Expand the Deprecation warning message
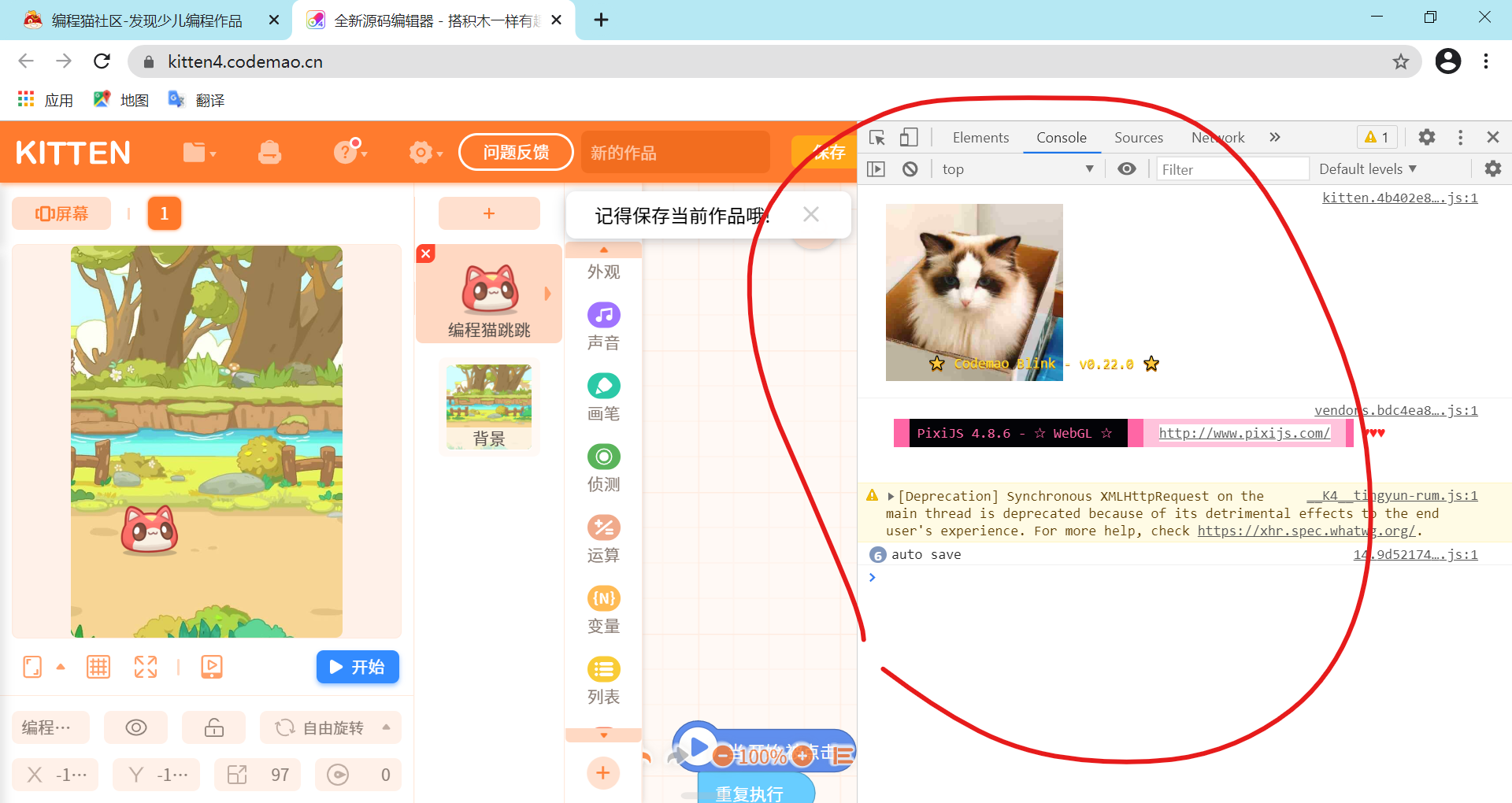 [x=891, y=497]
